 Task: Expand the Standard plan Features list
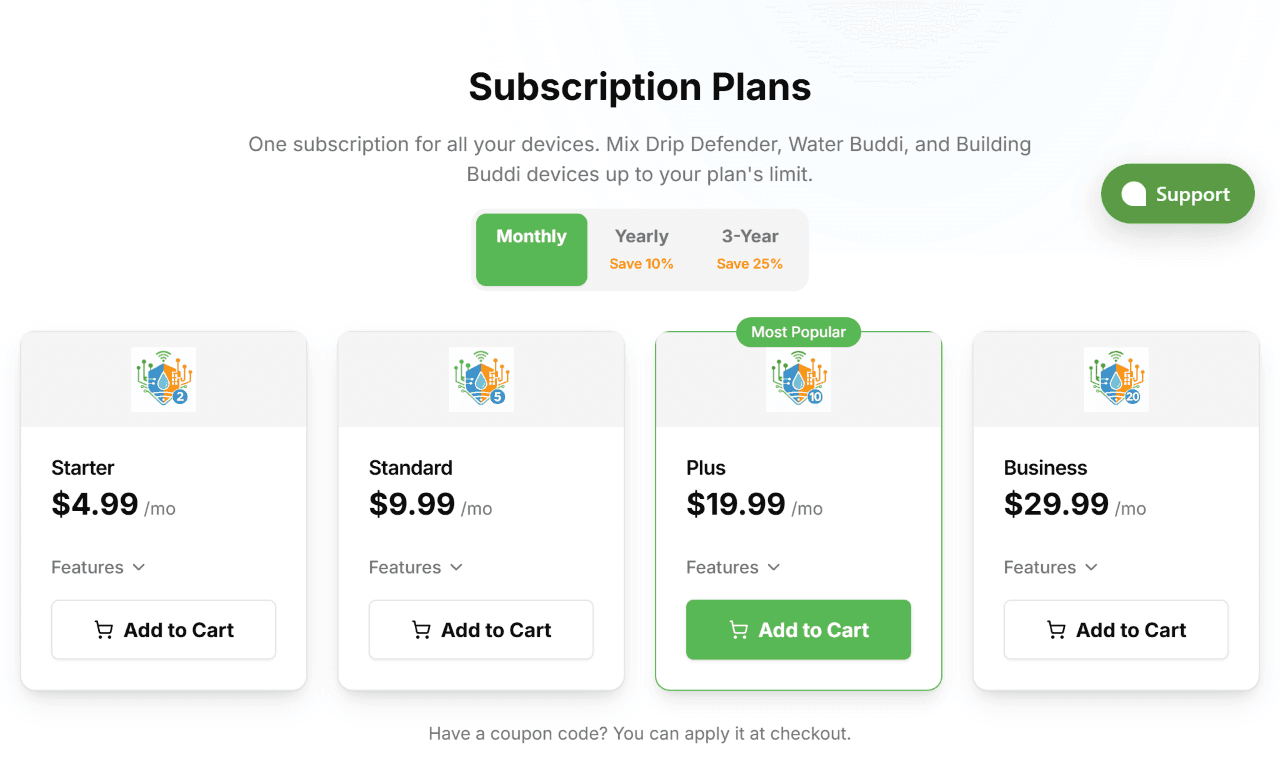coord(415,567)
